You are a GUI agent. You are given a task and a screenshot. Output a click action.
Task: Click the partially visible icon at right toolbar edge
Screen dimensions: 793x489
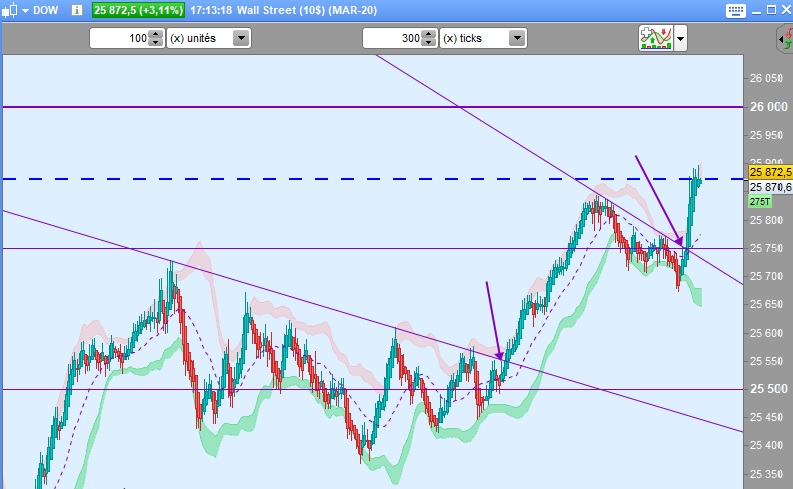click(x=785, y=39)
